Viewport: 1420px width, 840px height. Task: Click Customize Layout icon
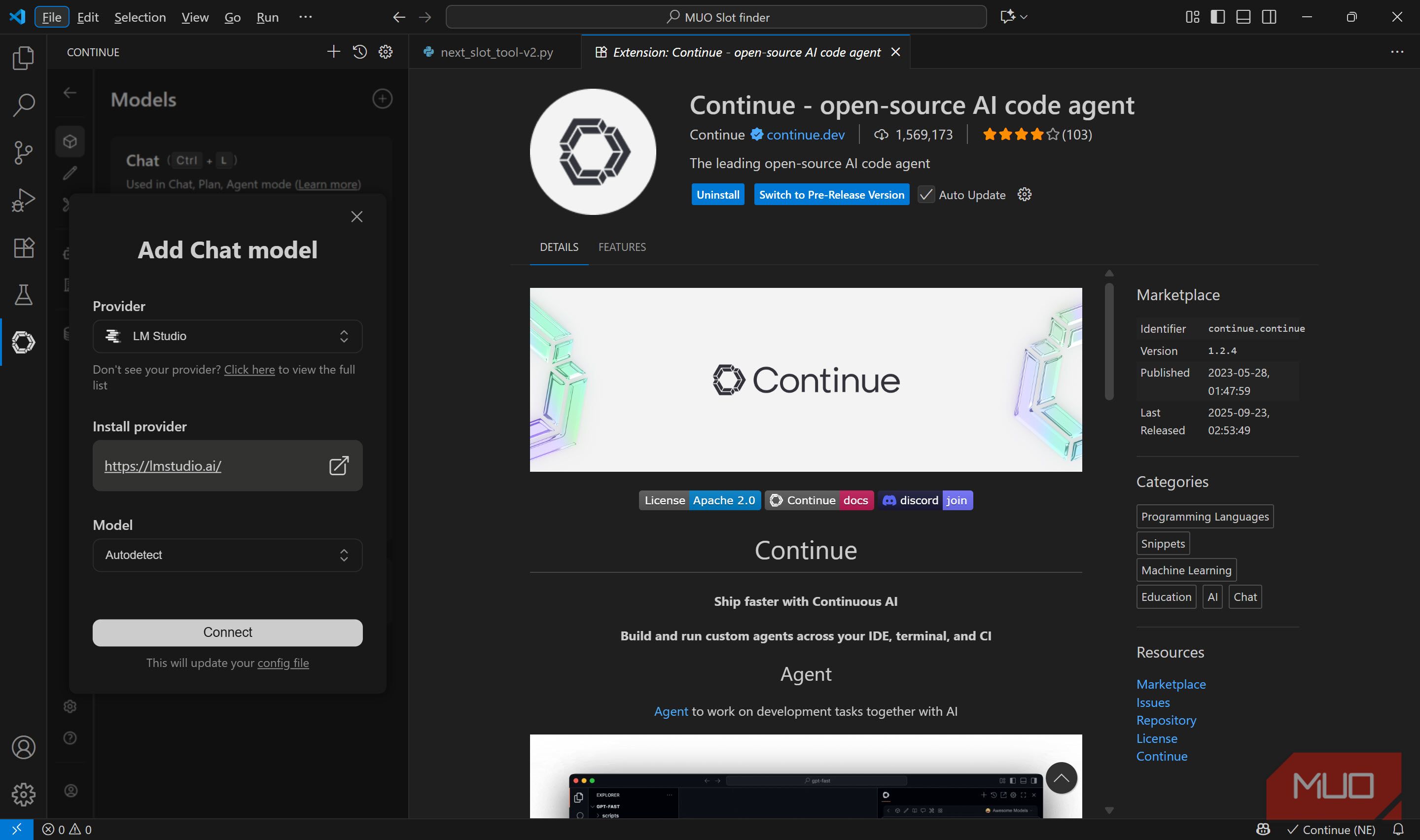click(x=1192, y=17)
